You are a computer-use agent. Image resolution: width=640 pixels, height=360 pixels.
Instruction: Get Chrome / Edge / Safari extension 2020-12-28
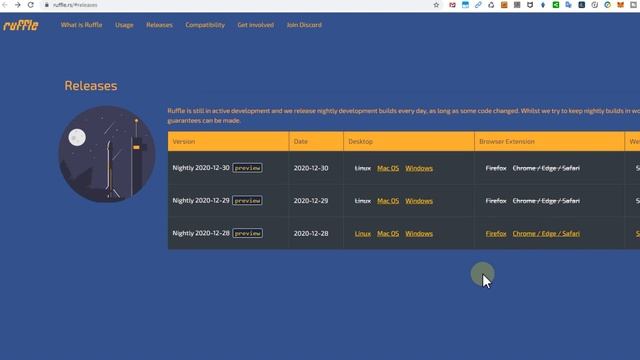click(546, 233)
